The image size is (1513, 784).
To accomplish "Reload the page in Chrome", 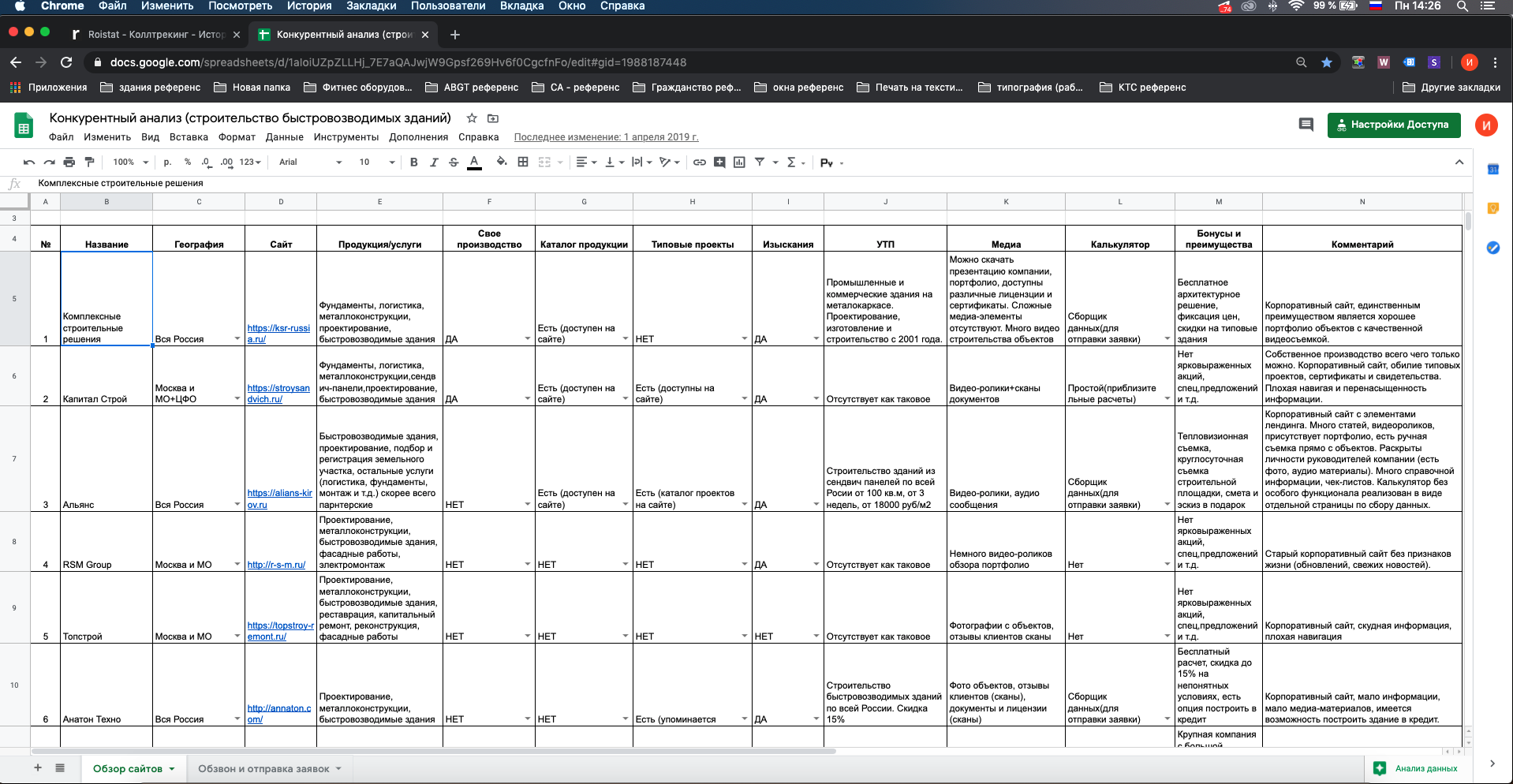I will 66,62.
